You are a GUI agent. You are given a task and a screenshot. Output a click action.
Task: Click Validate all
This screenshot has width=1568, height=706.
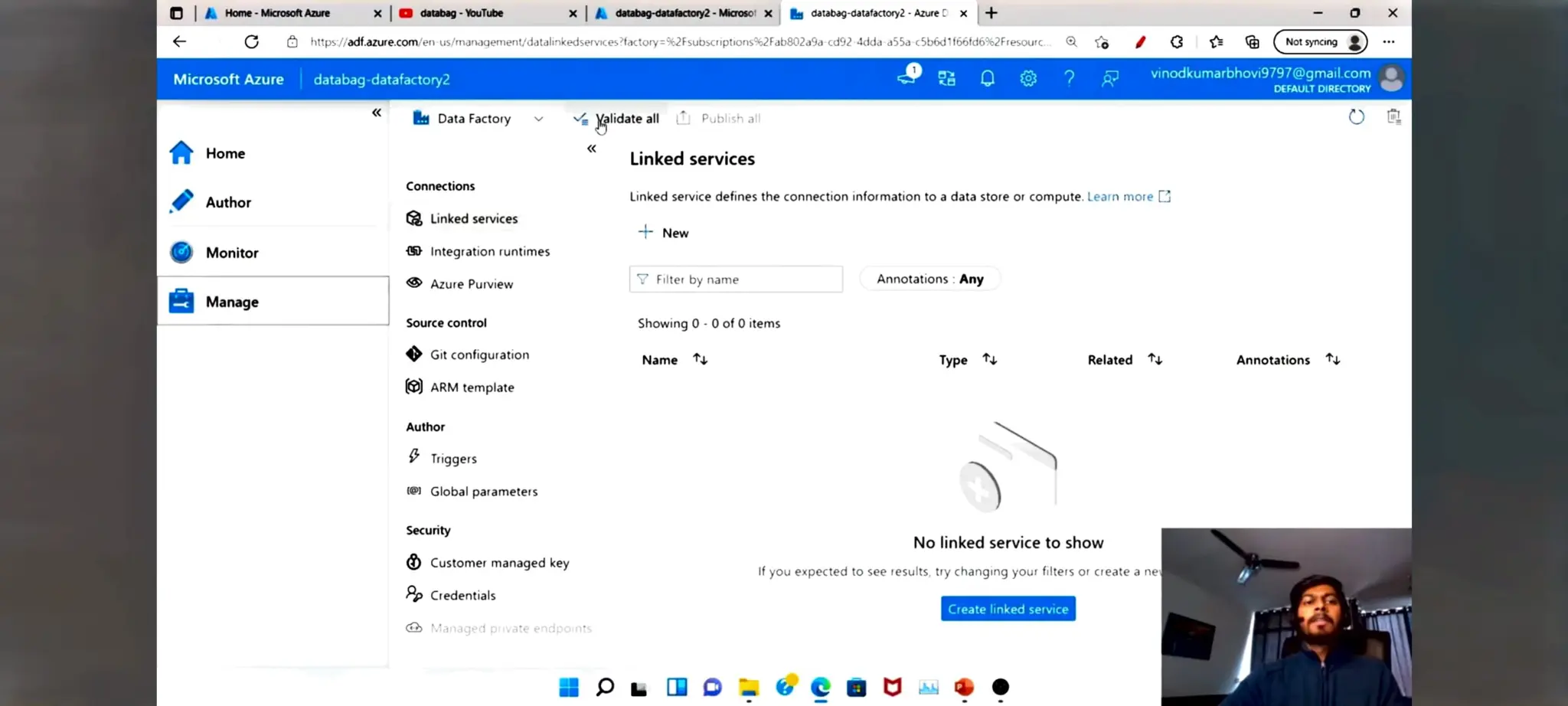point(616,119)
